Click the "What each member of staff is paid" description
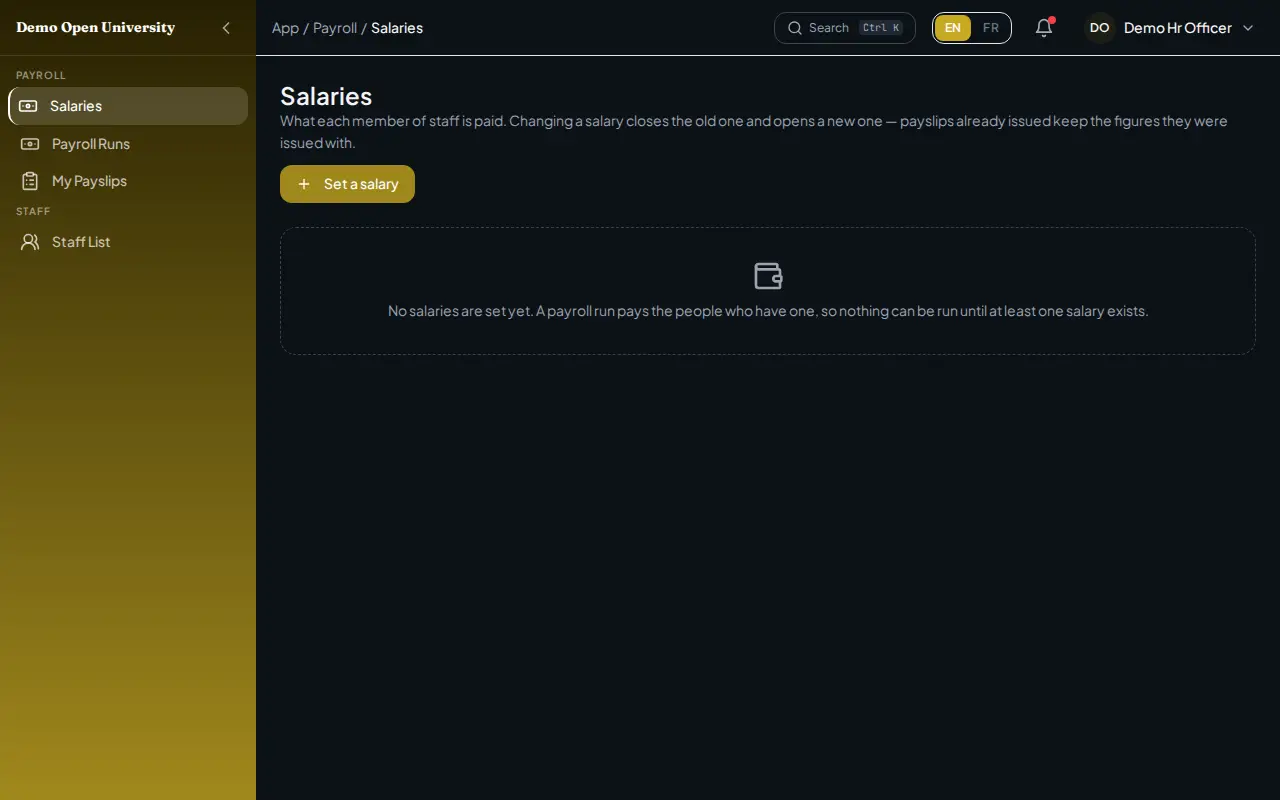Image resolution: width=1280 pixels, height=800 pixels. pyautogui.click(x=754, y=132)
